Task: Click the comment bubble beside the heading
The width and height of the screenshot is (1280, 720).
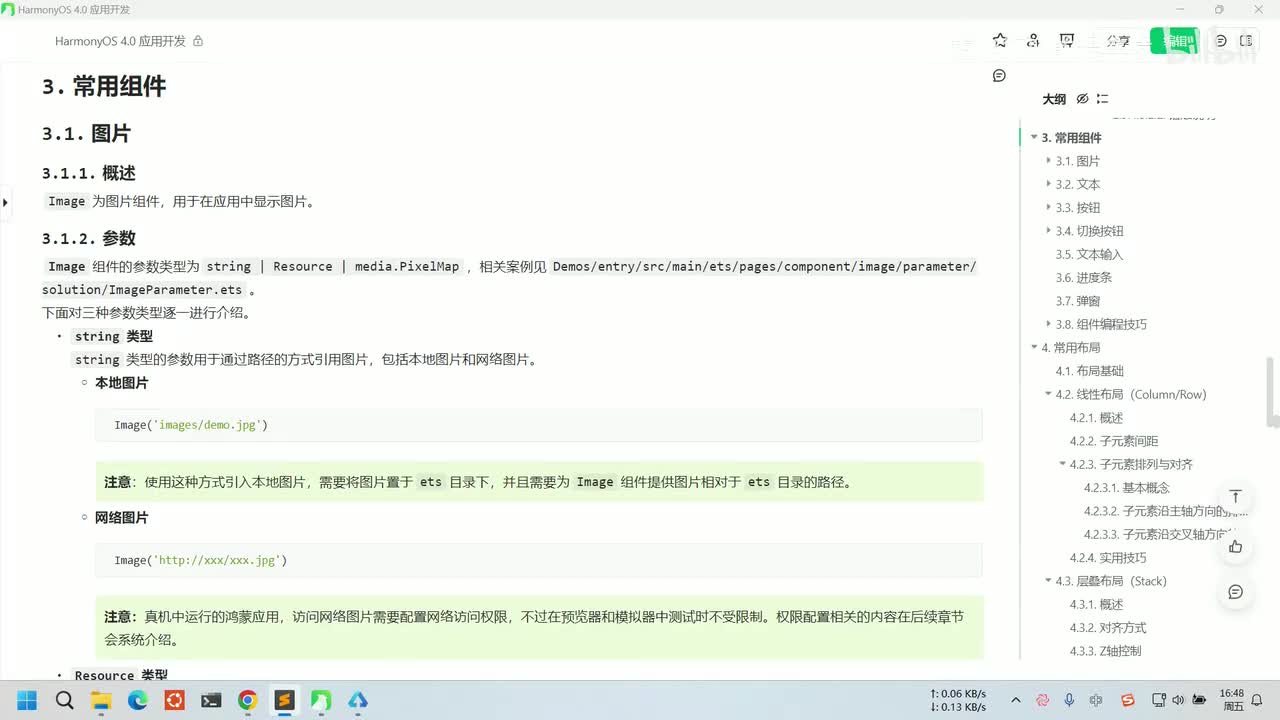Action: pyautogui.click(x=999, y=76)
